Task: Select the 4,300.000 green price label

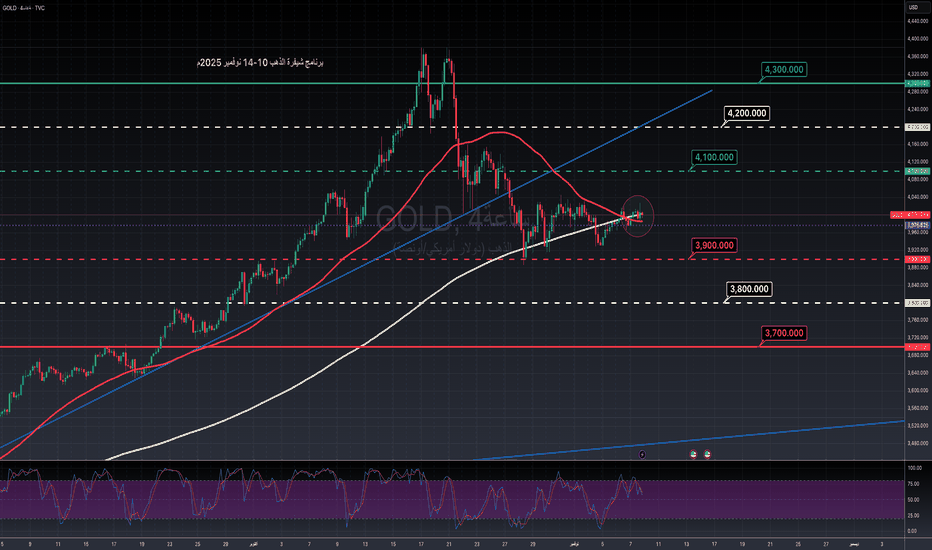Action: point(785,70)
